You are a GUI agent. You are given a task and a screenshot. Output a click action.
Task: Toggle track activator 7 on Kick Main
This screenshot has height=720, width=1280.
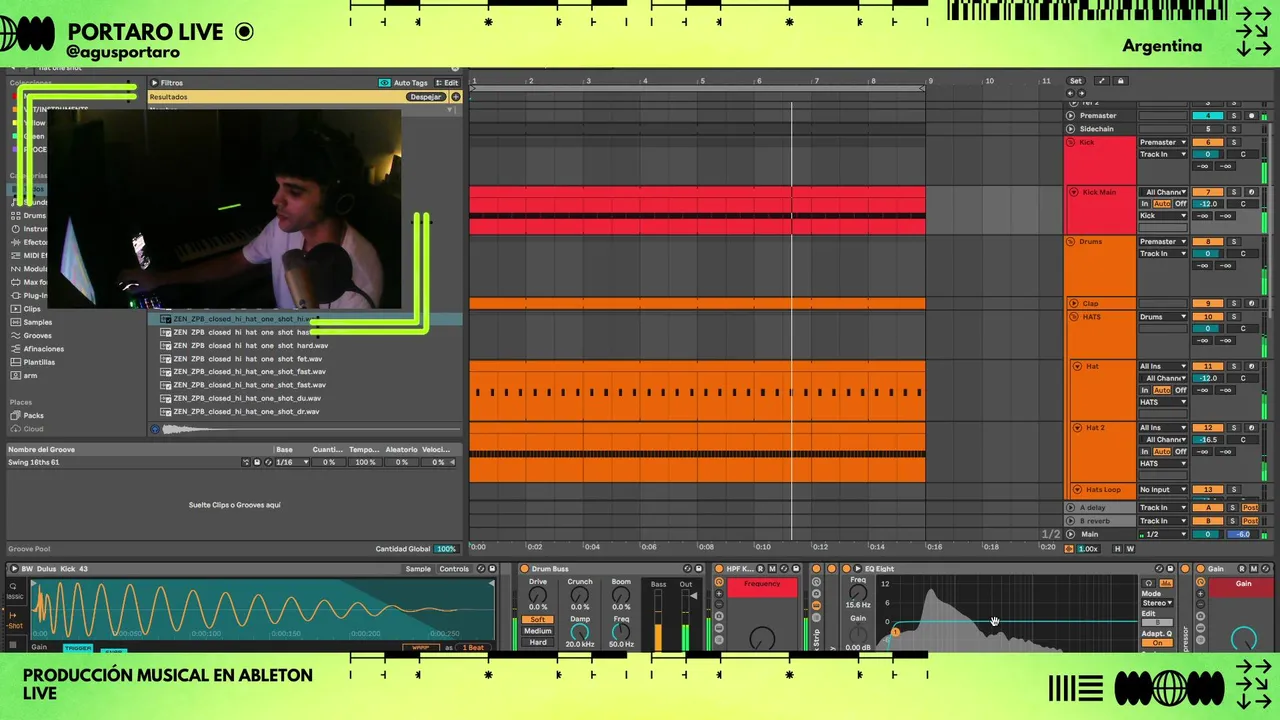1208,192
